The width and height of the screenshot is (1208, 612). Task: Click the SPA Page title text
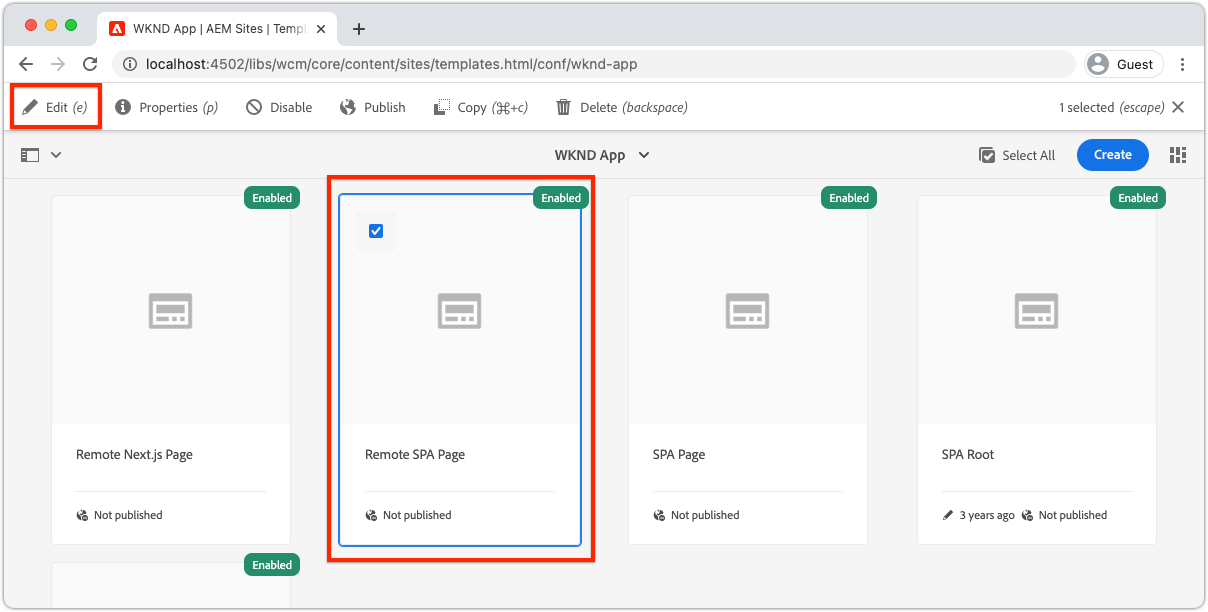pyautogui.click(x=679, y=454)
